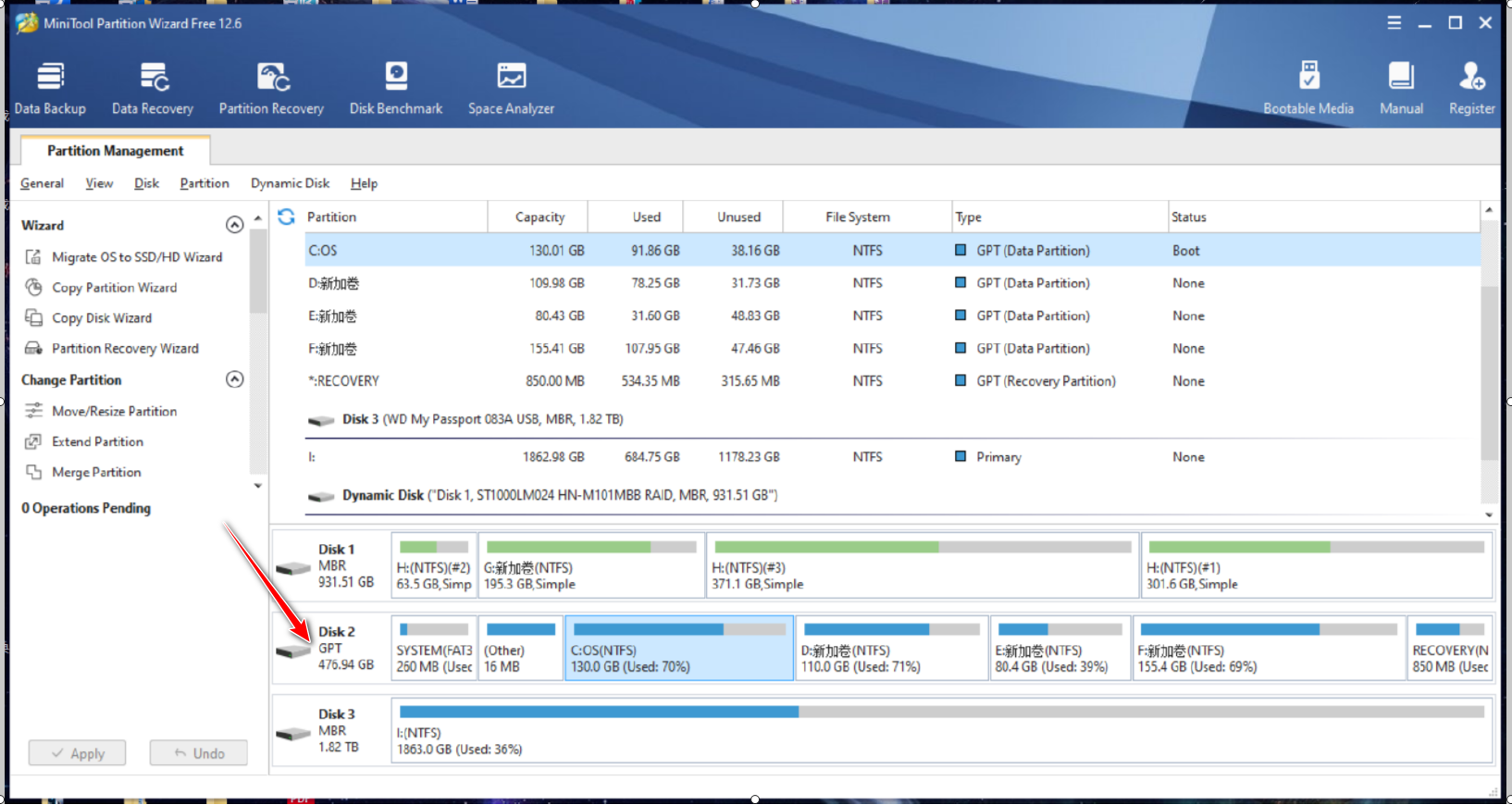Open the Manual
The height and width of the screenshot is (805, 1512).
tap(1401, 89)
